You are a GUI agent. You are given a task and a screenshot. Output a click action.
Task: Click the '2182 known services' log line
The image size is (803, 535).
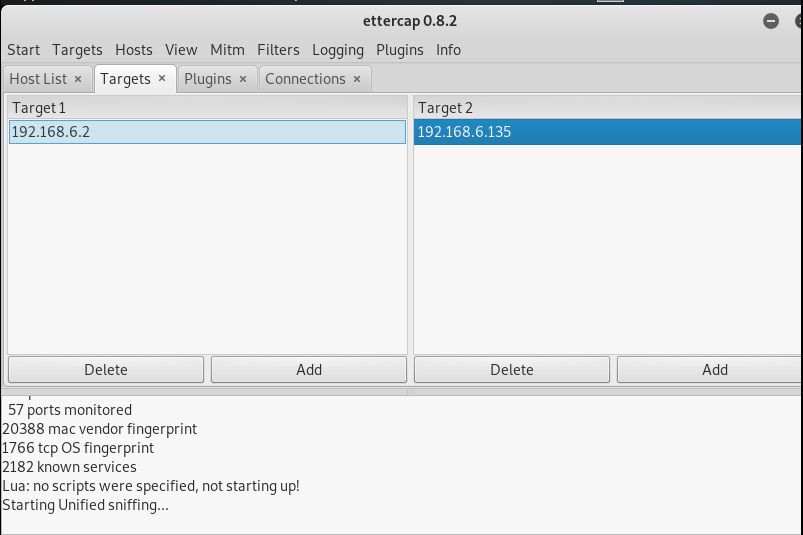[x=69, y=467]
